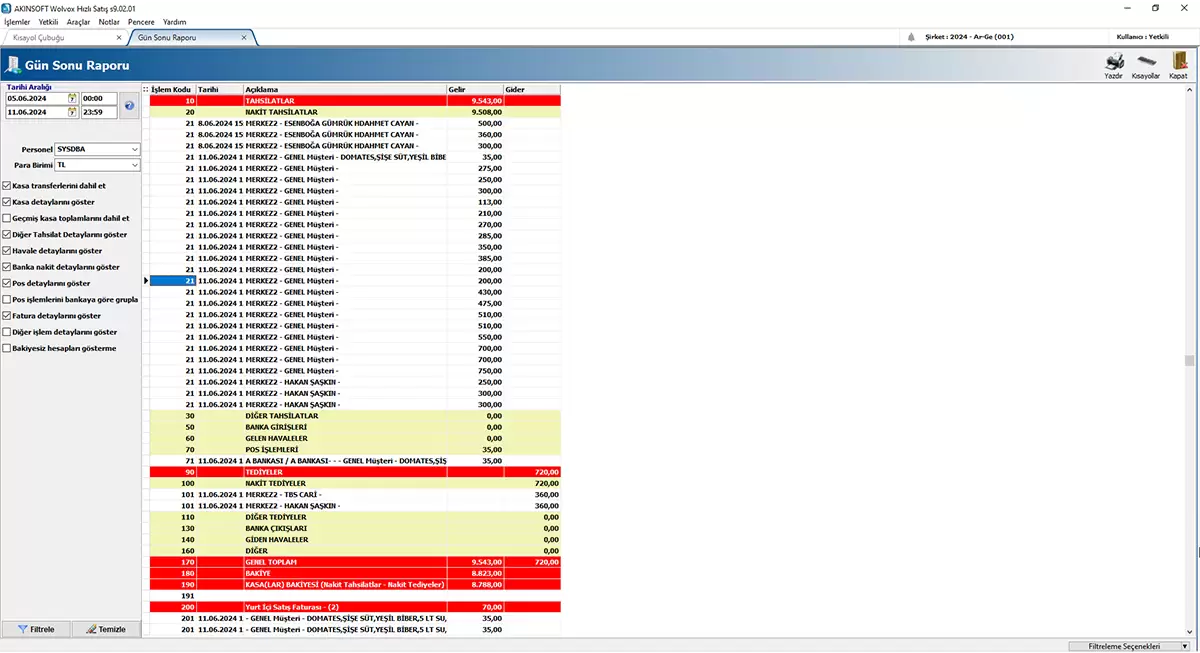Switch to the Kısayol Çubuğu tab
Viewport: 1200px width, 653px height.
coord(60,38)
